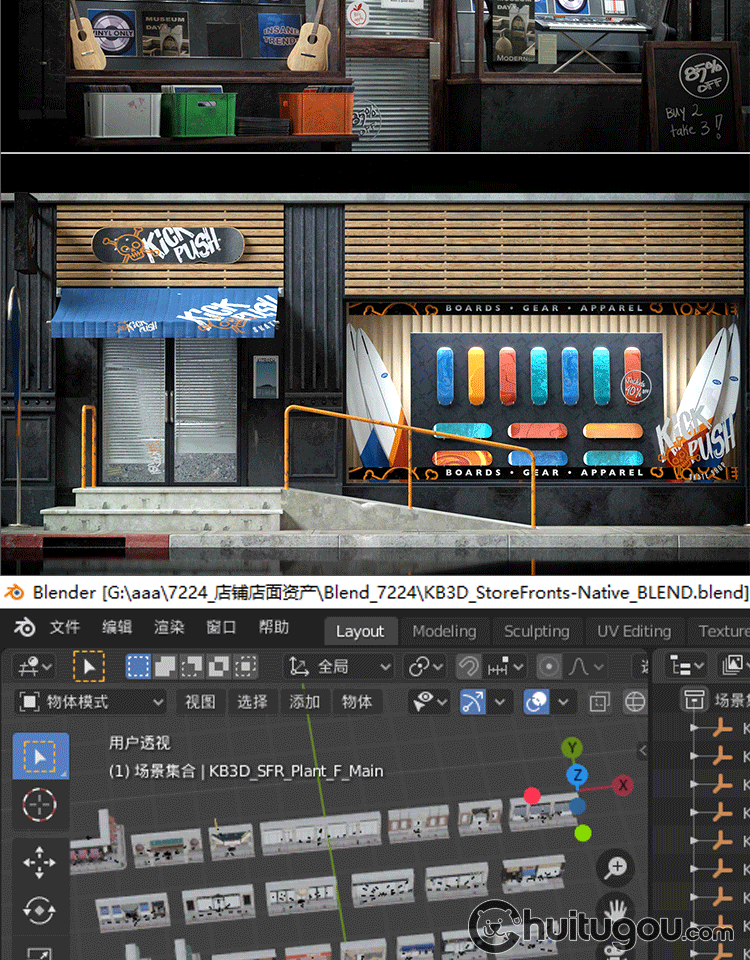The width and height of the screenshot is (750, 960).
Task: Choose the intersect selection mode icon
Action: [246, 666]
